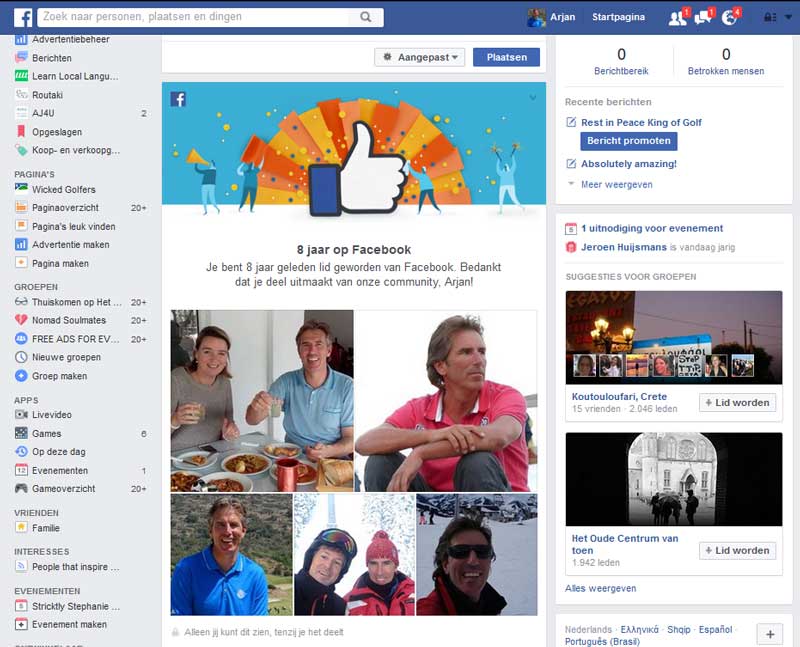The image size is (800, 647).
Task: Go to Startpagina
Action: (618, 17)
